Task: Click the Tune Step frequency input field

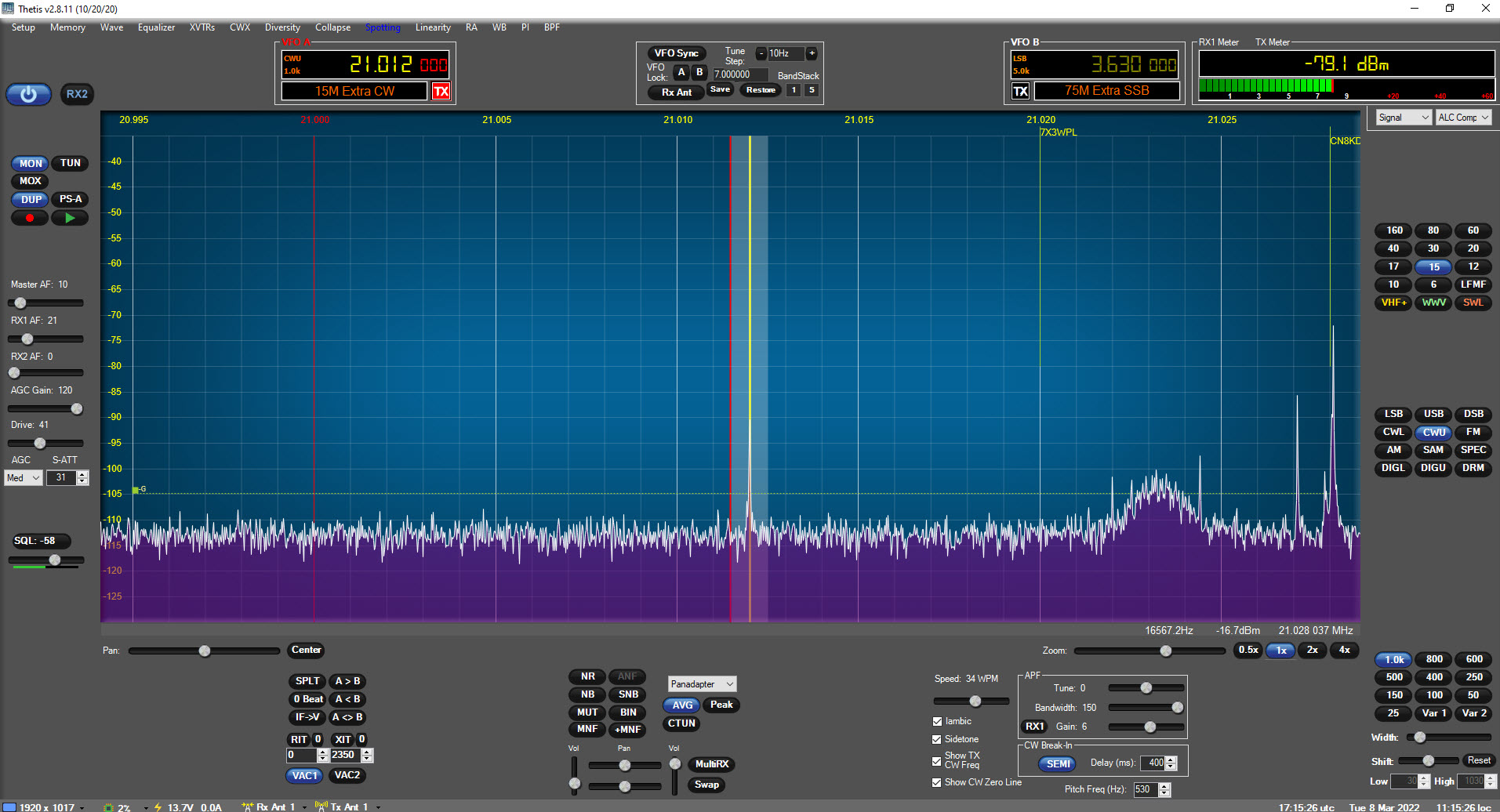Action: 740,74
